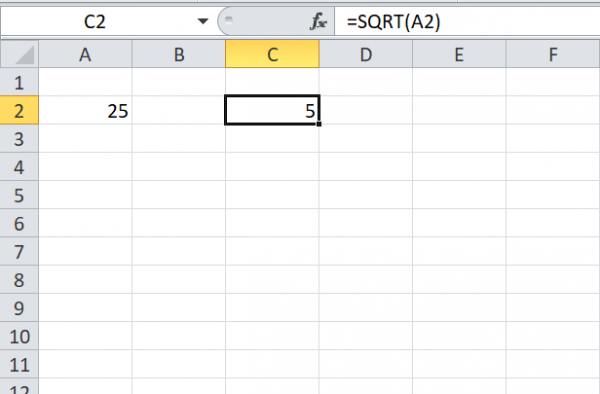Select column F header
This screenshot has height=394, width=600.
click(x=553, y=54)
